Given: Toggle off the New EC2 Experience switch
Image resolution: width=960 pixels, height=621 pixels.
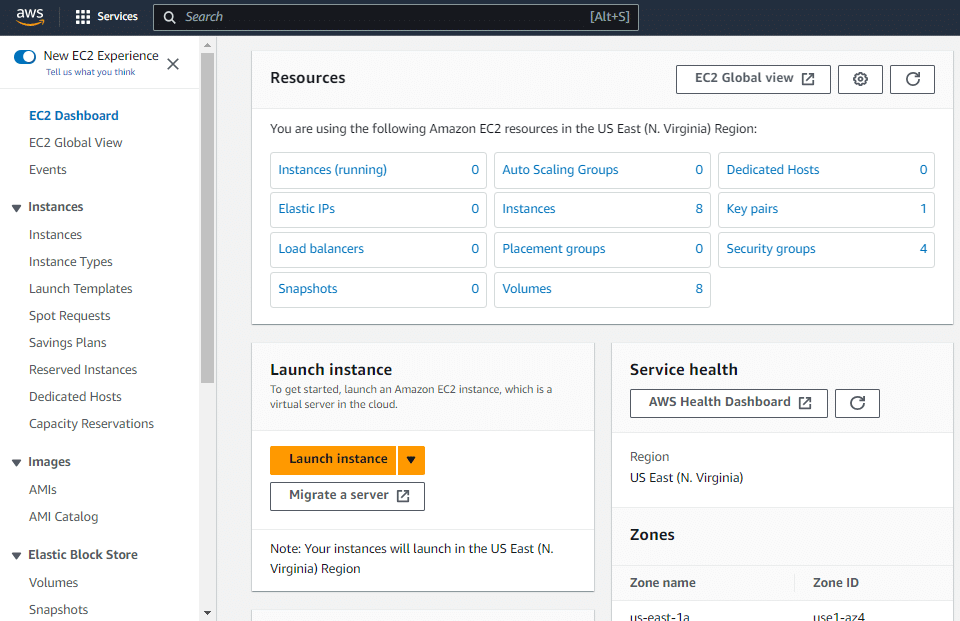Looking at the screenshot, I should pyautogui.click(x=24, y=58).
